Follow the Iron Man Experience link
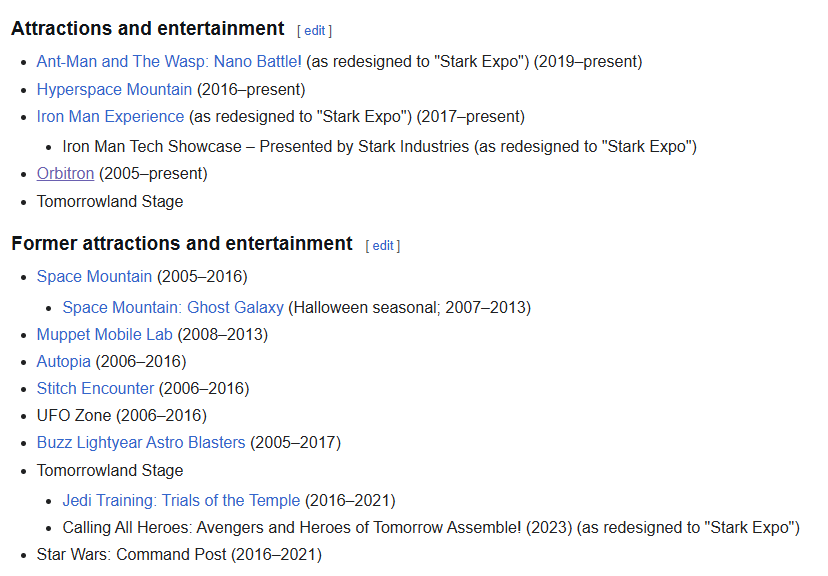Viewport: 828px width, 576px height. (x=110, y=117)
